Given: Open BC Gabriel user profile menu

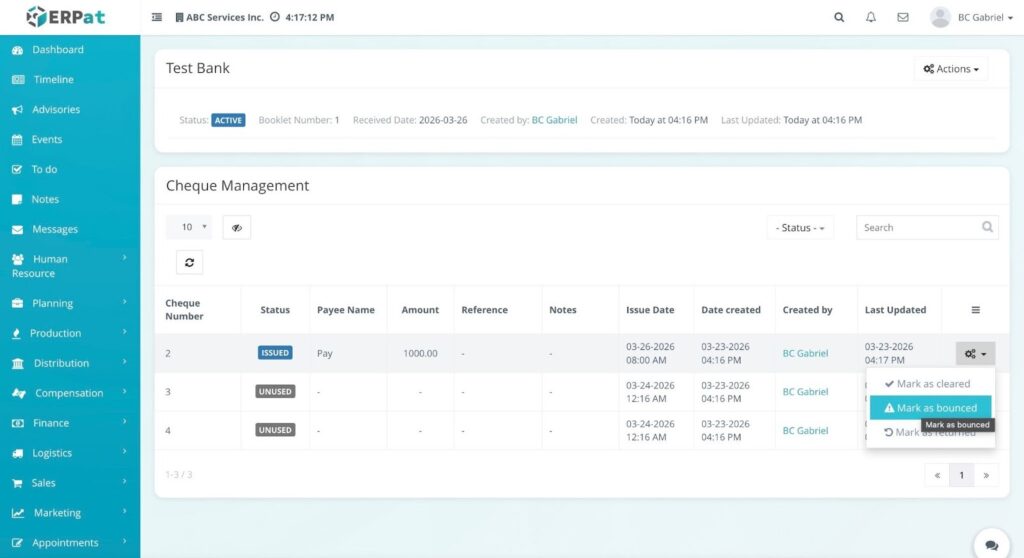Looking at the screenshot, I should [x=971, y=17].
